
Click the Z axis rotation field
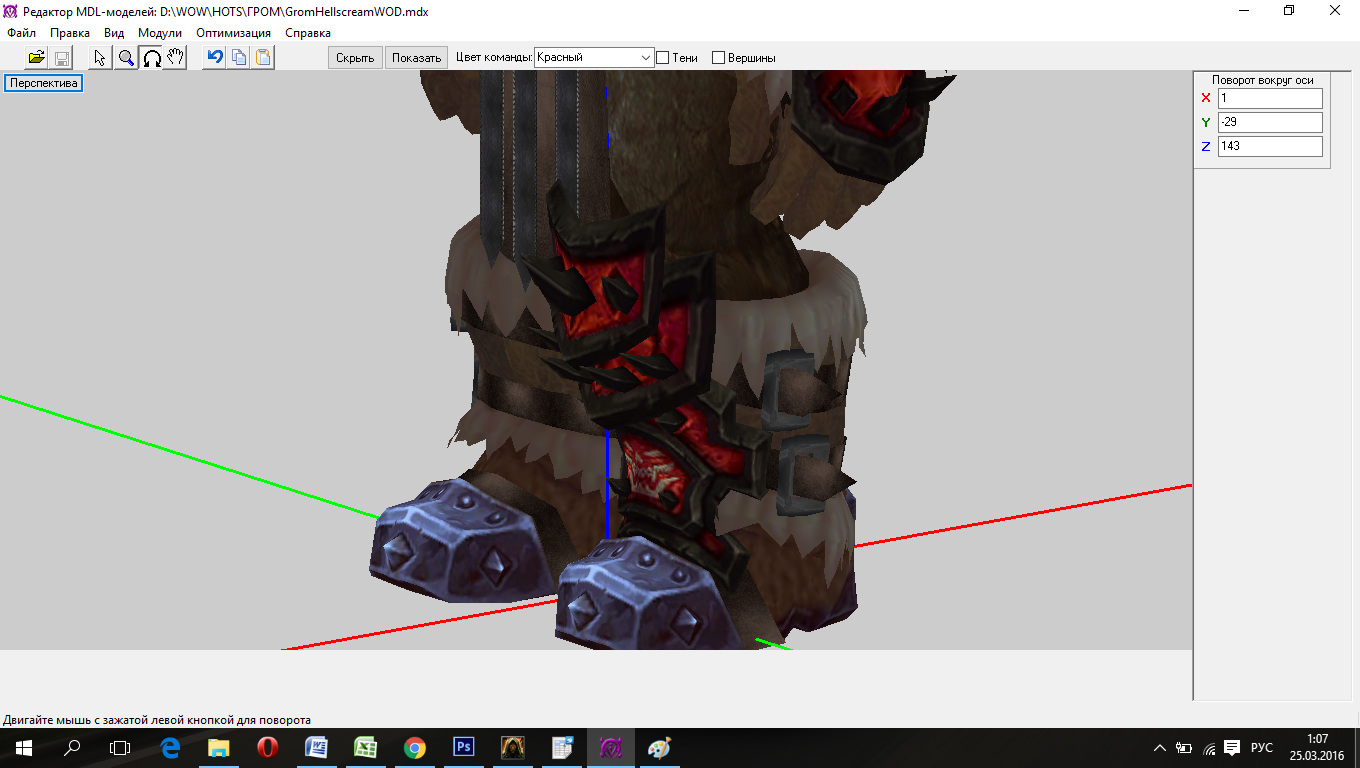pyautogui.click(x=1270, y=146)
